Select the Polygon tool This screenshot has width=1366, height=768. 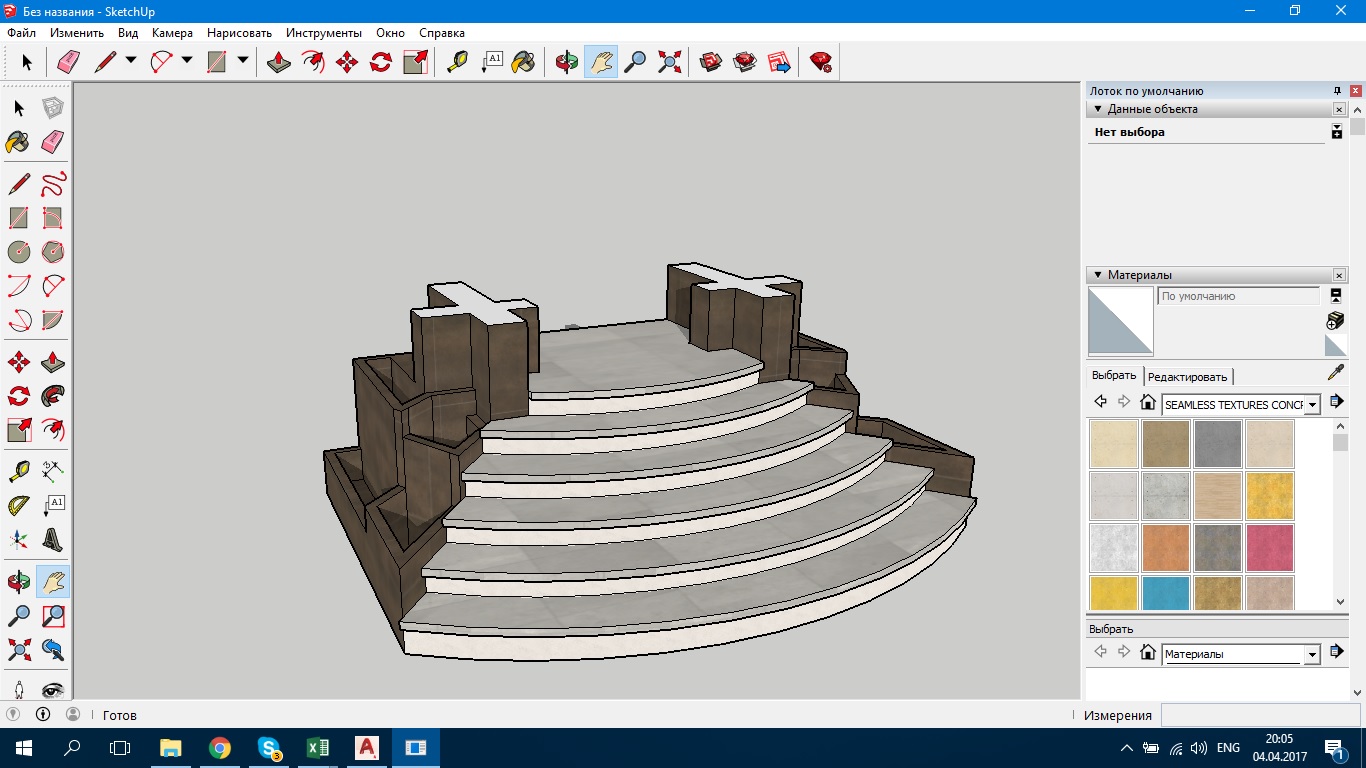point(53,251)
